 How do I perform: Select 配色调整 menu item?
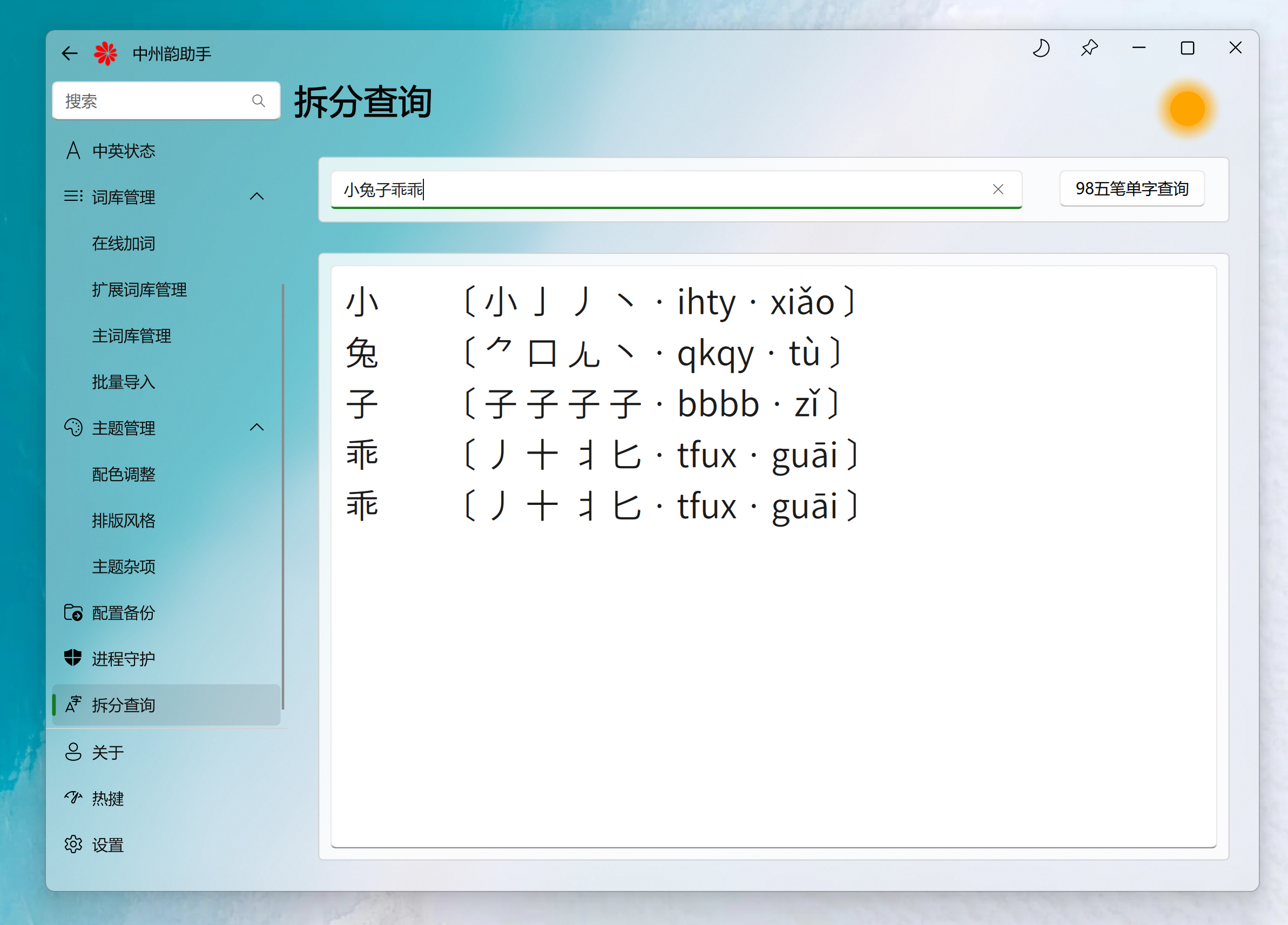[123, 474]
